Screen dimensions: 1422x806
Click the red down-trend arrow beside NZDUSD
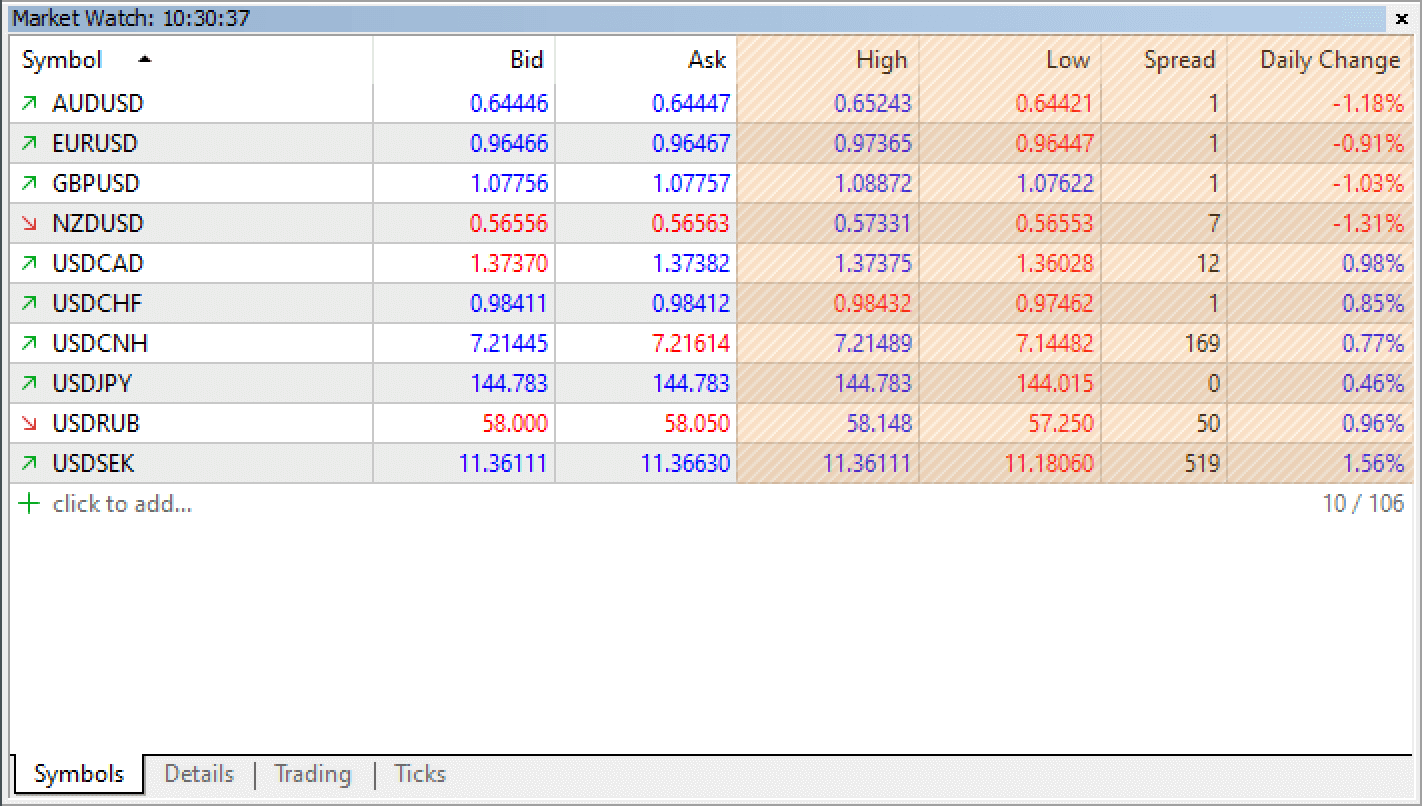coord(29,223)
